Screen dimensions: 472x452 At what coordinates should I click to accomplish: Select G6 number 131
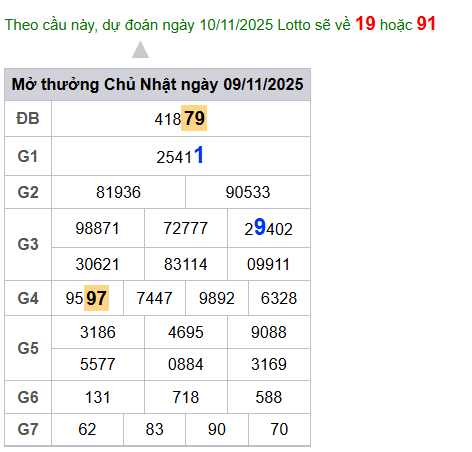(98, 397)
